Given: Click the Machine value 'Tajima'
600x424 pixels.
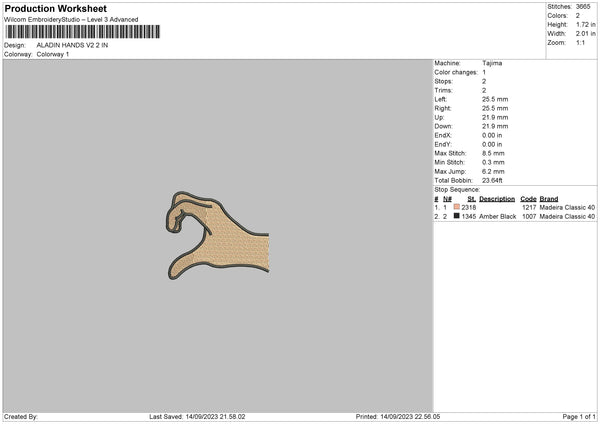Looking at the screenshot, I should 492,63.
